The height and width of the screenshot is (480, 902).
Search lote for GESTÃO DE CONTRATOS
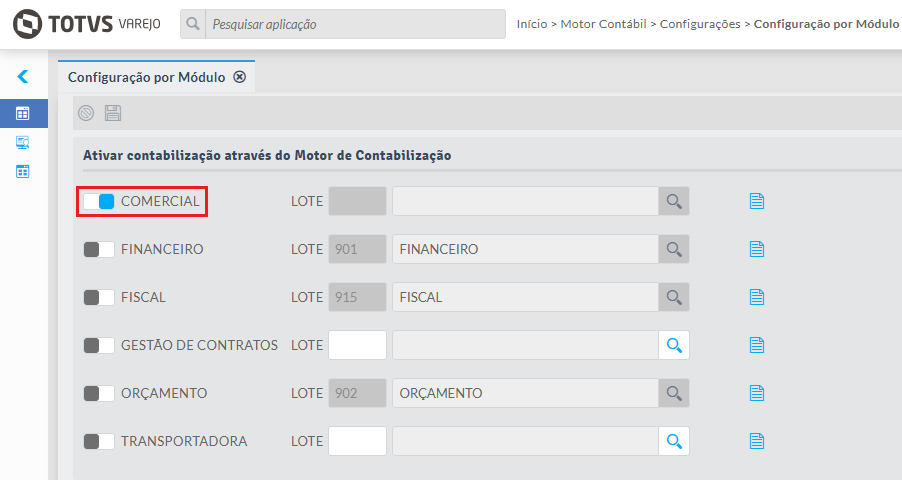pyautogui.click(x=674, y=345)
